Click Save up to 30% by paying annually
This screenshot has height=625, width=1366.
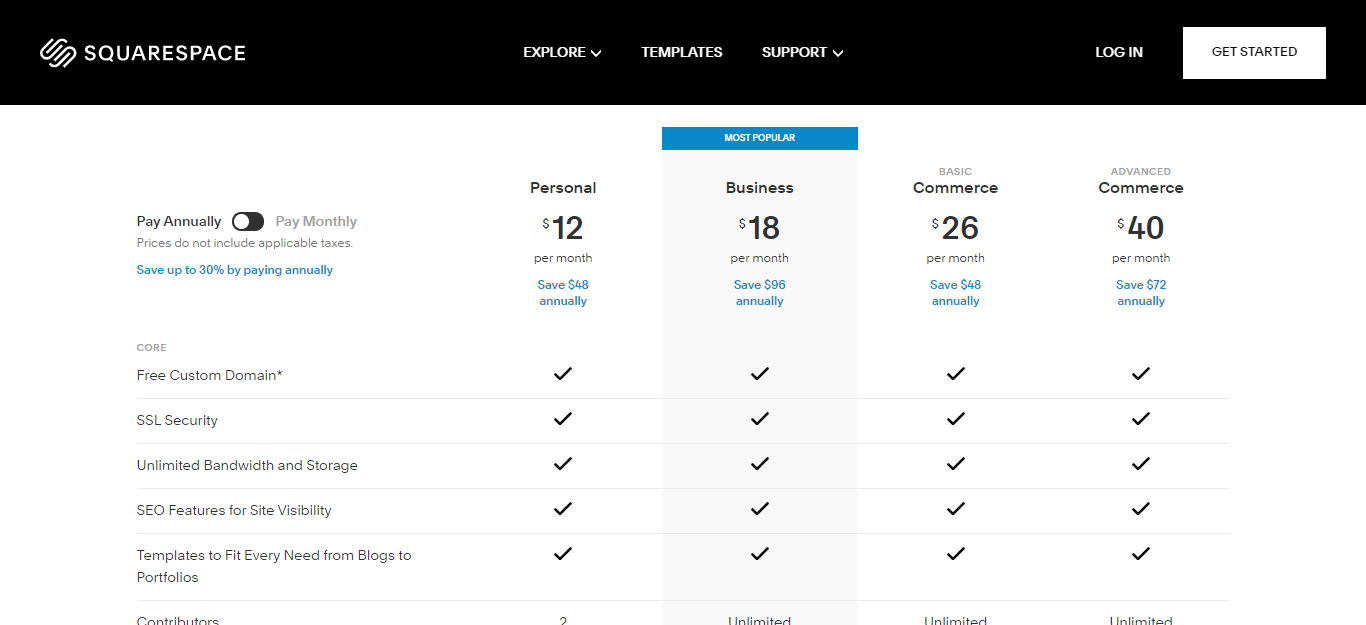[235, 270]
